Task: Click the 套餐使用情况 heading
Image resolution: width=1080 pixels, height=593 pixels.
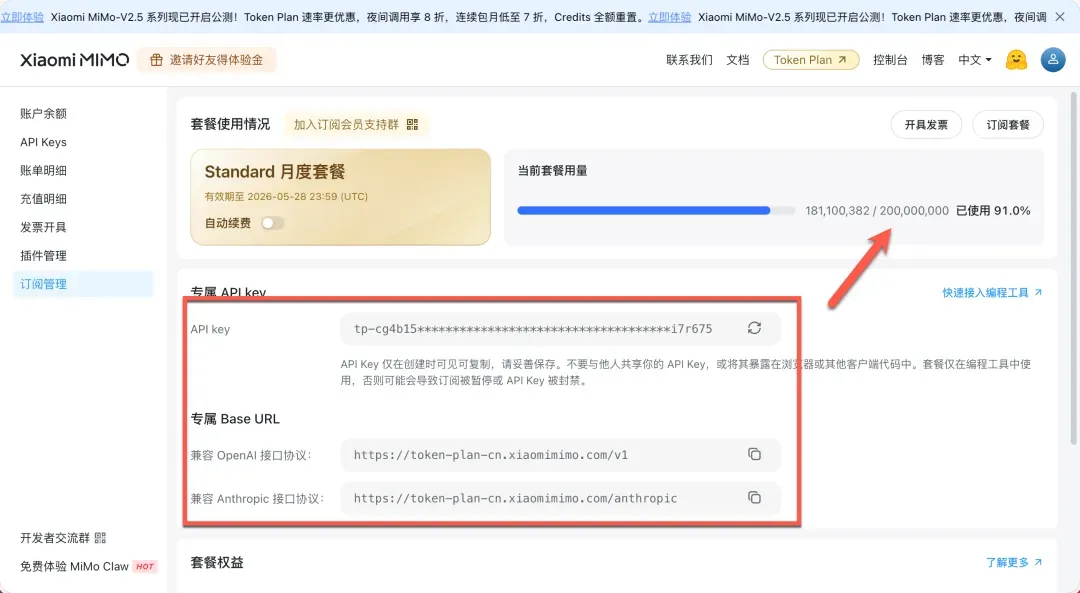Action: pyautogui.click(x=230, y=125)
